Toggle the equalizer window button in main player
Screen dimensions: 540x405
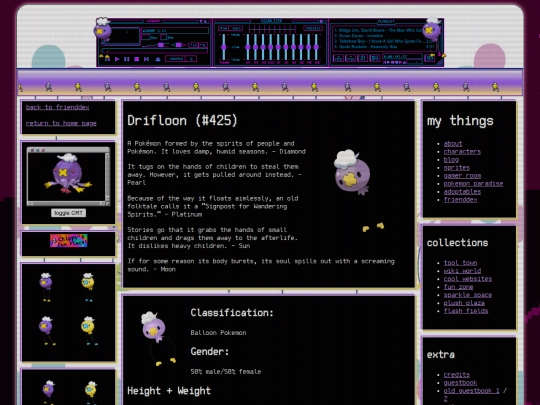[193, 45]
